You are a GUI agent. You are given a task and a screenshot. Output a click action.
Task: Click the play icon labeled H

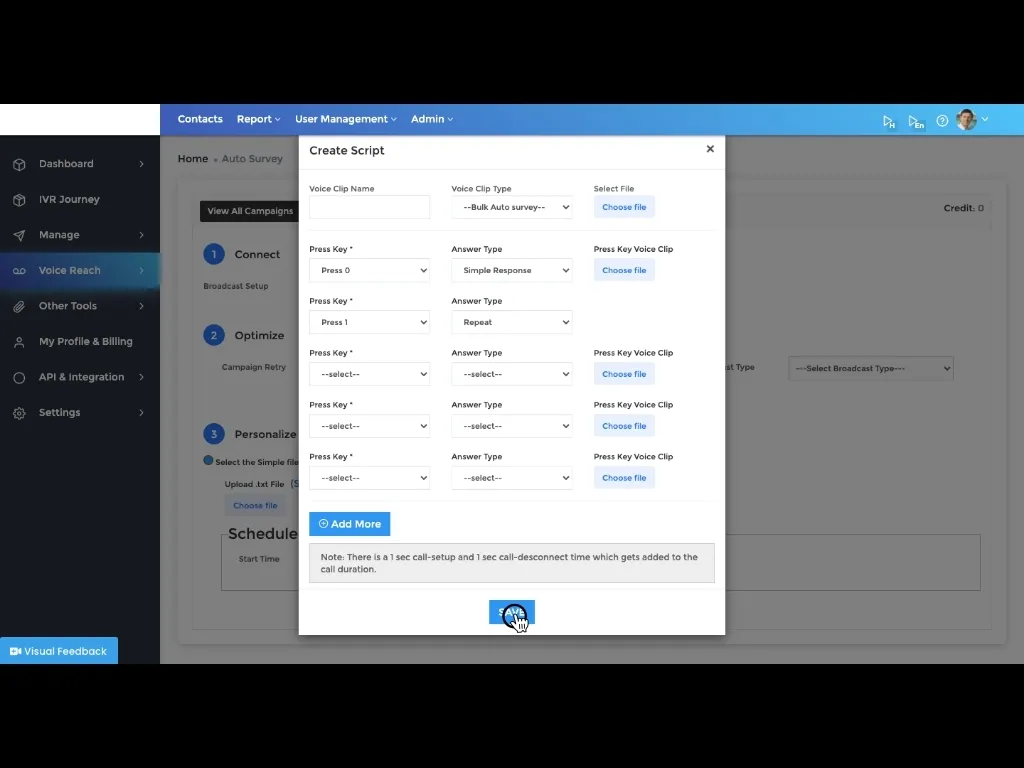point(889,121)
